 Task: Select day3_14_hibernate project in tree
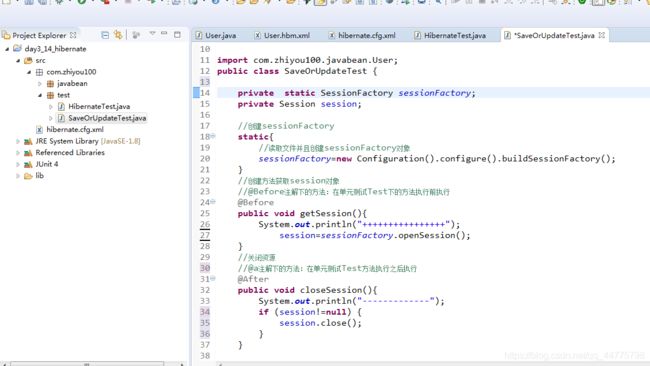56,49
